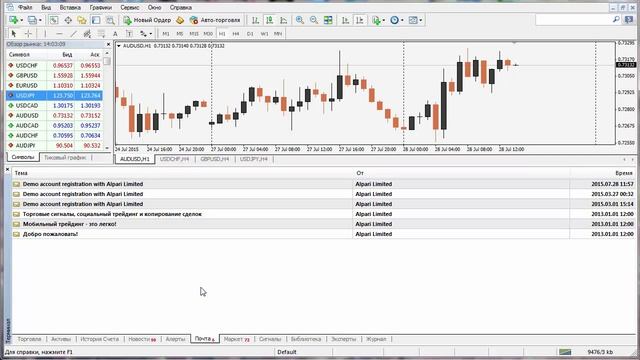Click the search magnifier icon

(x=616, y=19)
